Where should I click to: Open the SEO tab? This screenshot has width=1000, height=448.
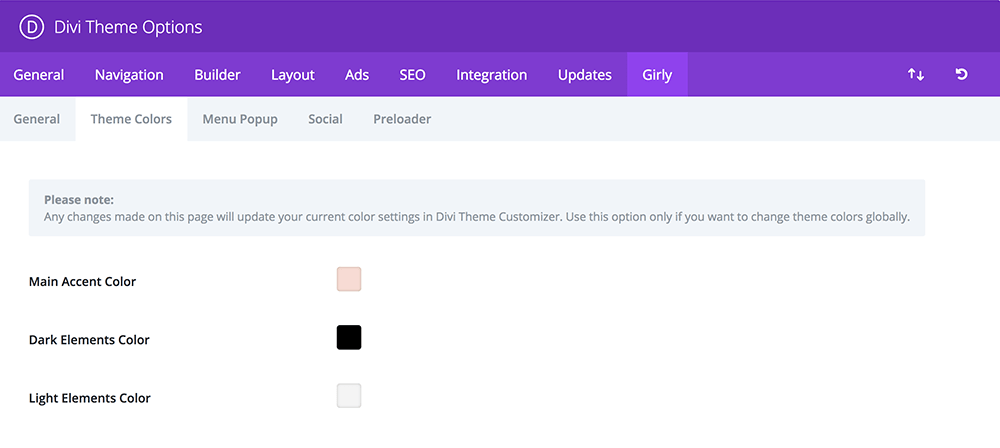tap(412, 75)
